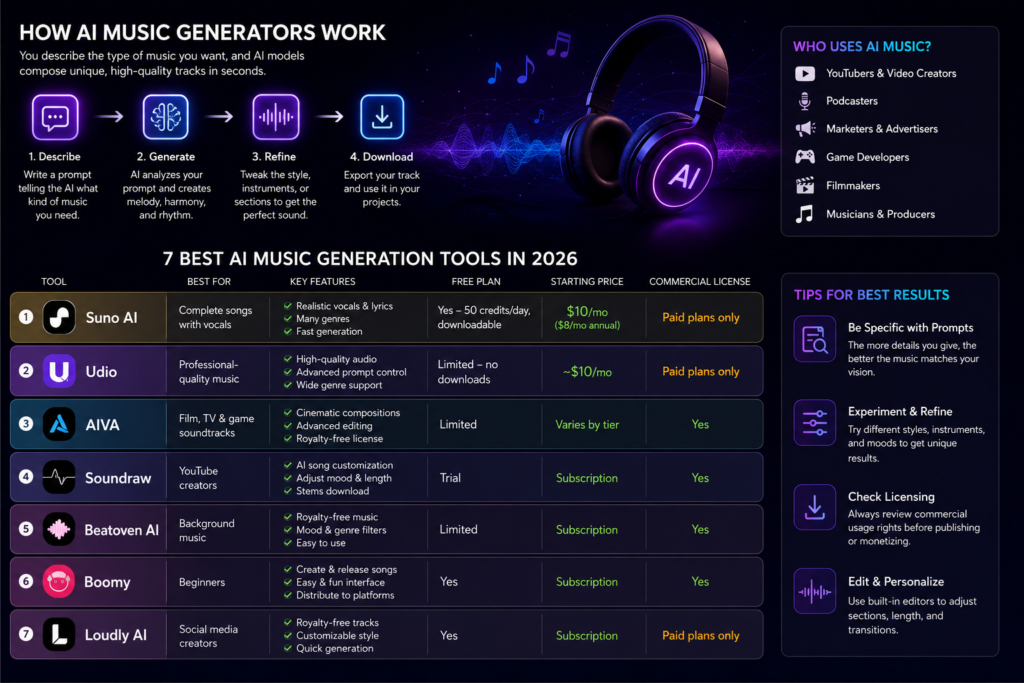Select the COMMERCIAL LICENSE column header

[x=699, y=281]
